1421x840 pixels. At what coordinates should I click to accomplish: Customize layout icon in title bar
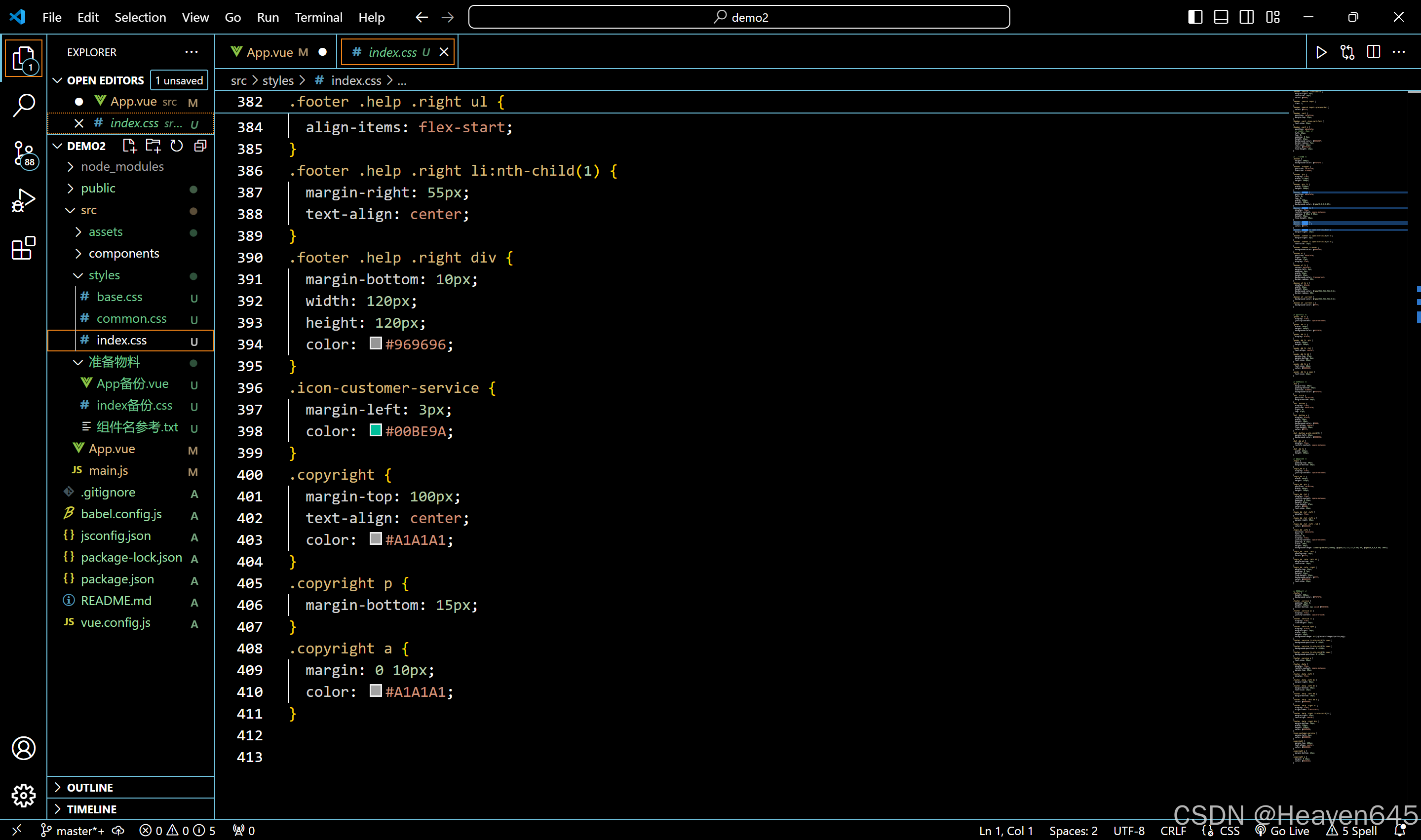(x=1273, y=18)
